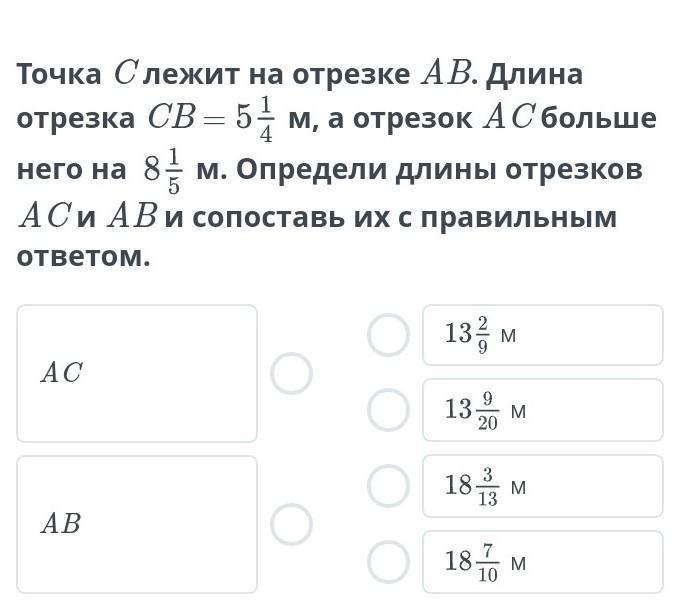The width and height of the screenshot is (679, 613).
Task: Click the 13 9/20 м answer card
Action: click(542, 410)
